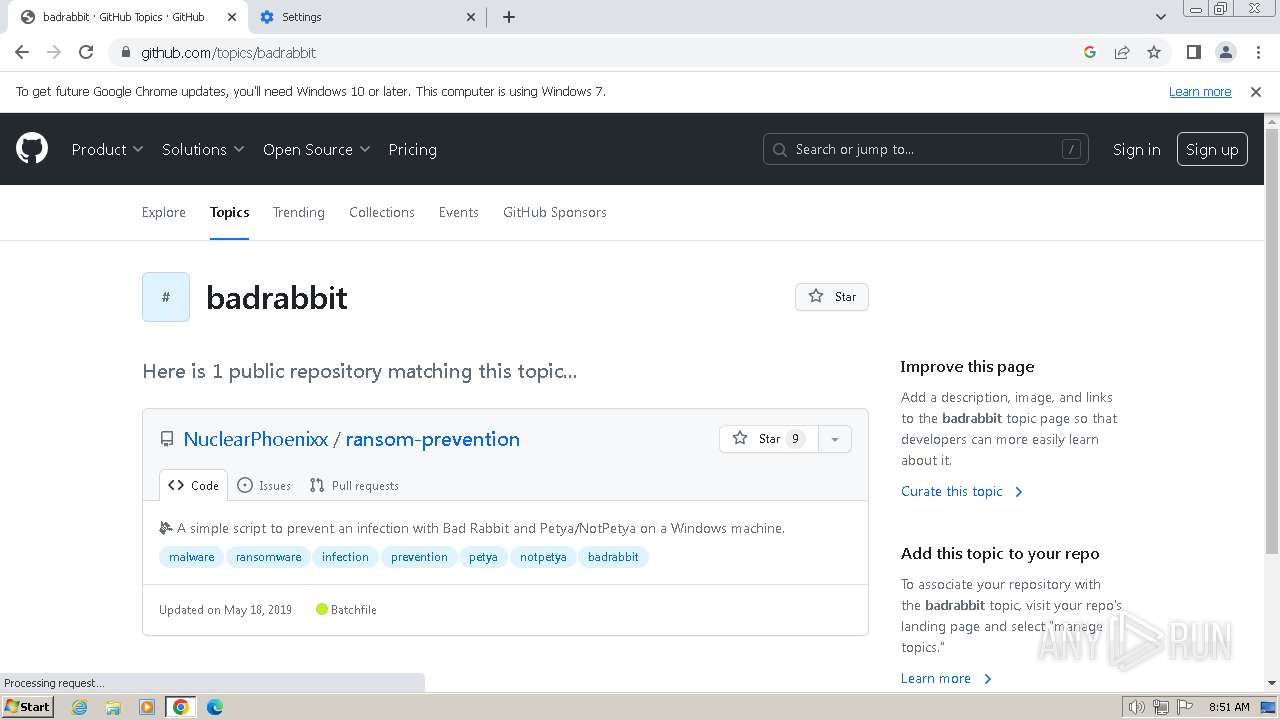
Task: Click the Chrome taskbar icon
Action: [x=181, y=707]
